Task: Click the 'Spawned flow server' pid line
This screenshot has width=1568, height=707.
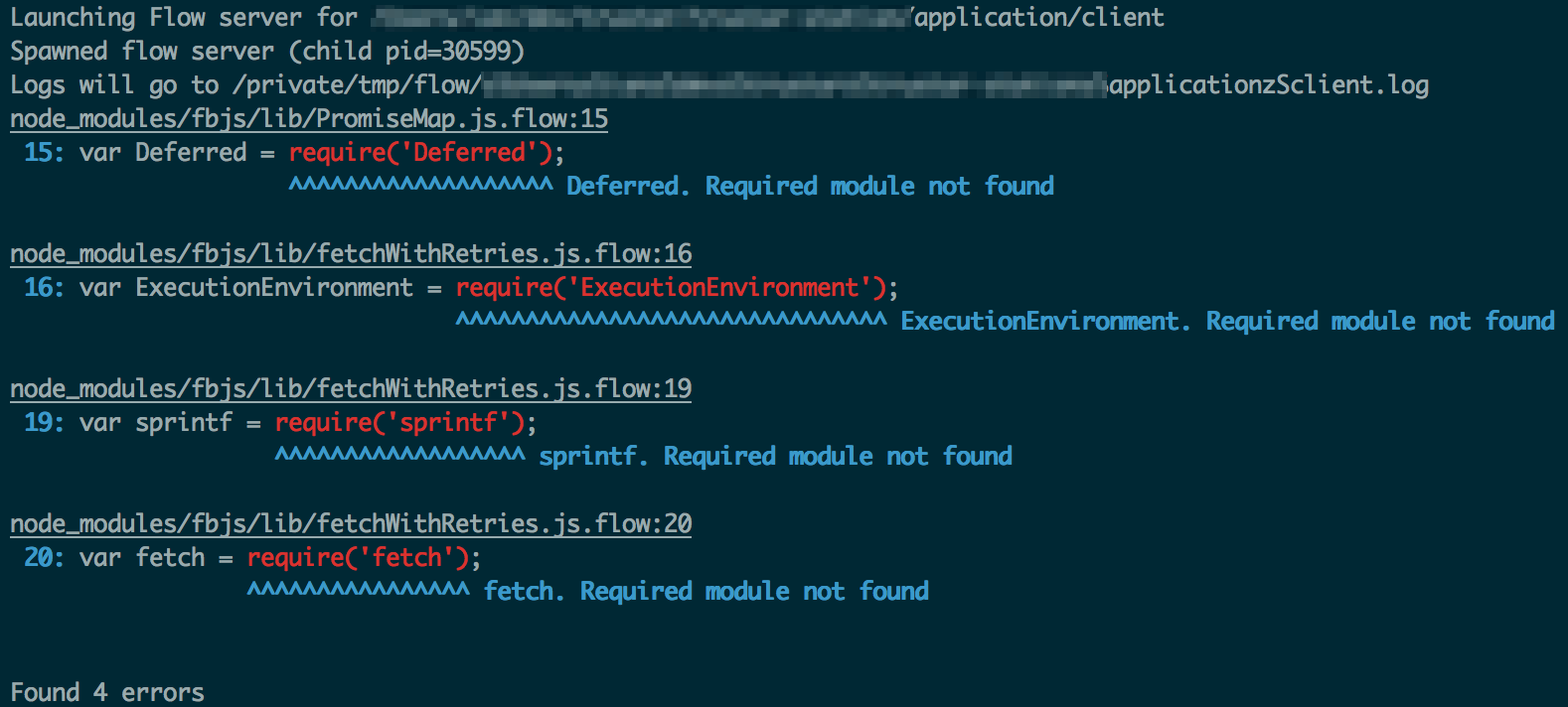Action: [x=267, y=52]
